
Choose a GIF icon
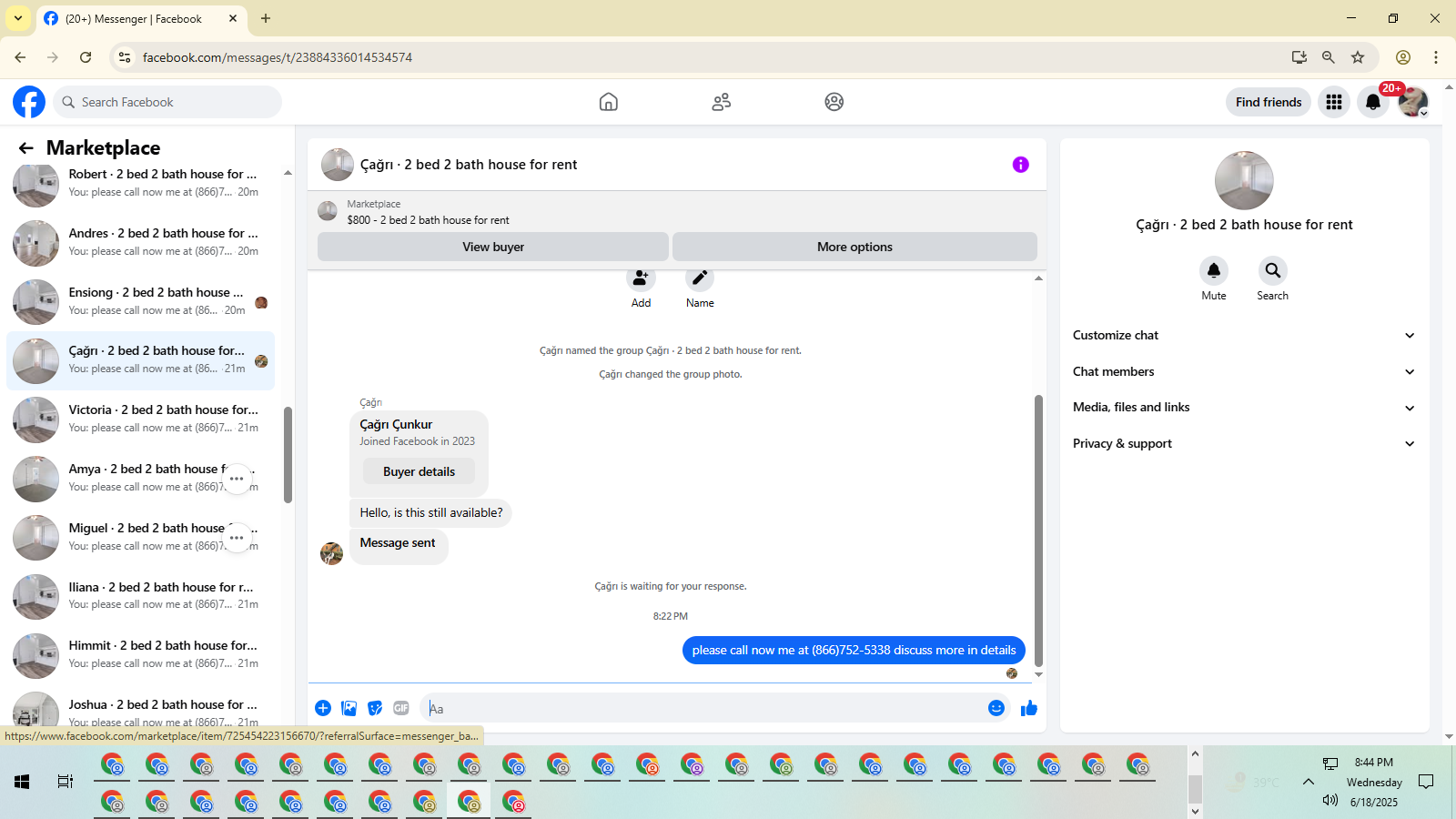(401, 708)
